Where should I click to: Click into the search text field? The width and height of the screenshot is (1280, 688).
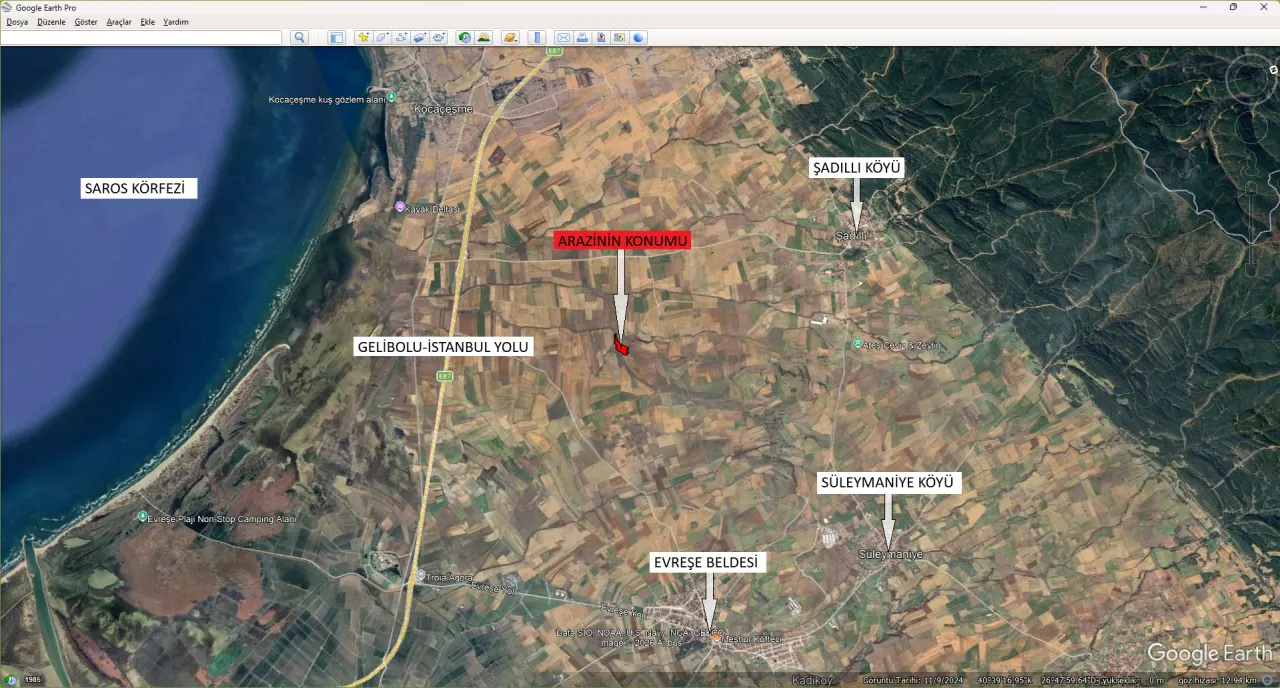(141, 37)
